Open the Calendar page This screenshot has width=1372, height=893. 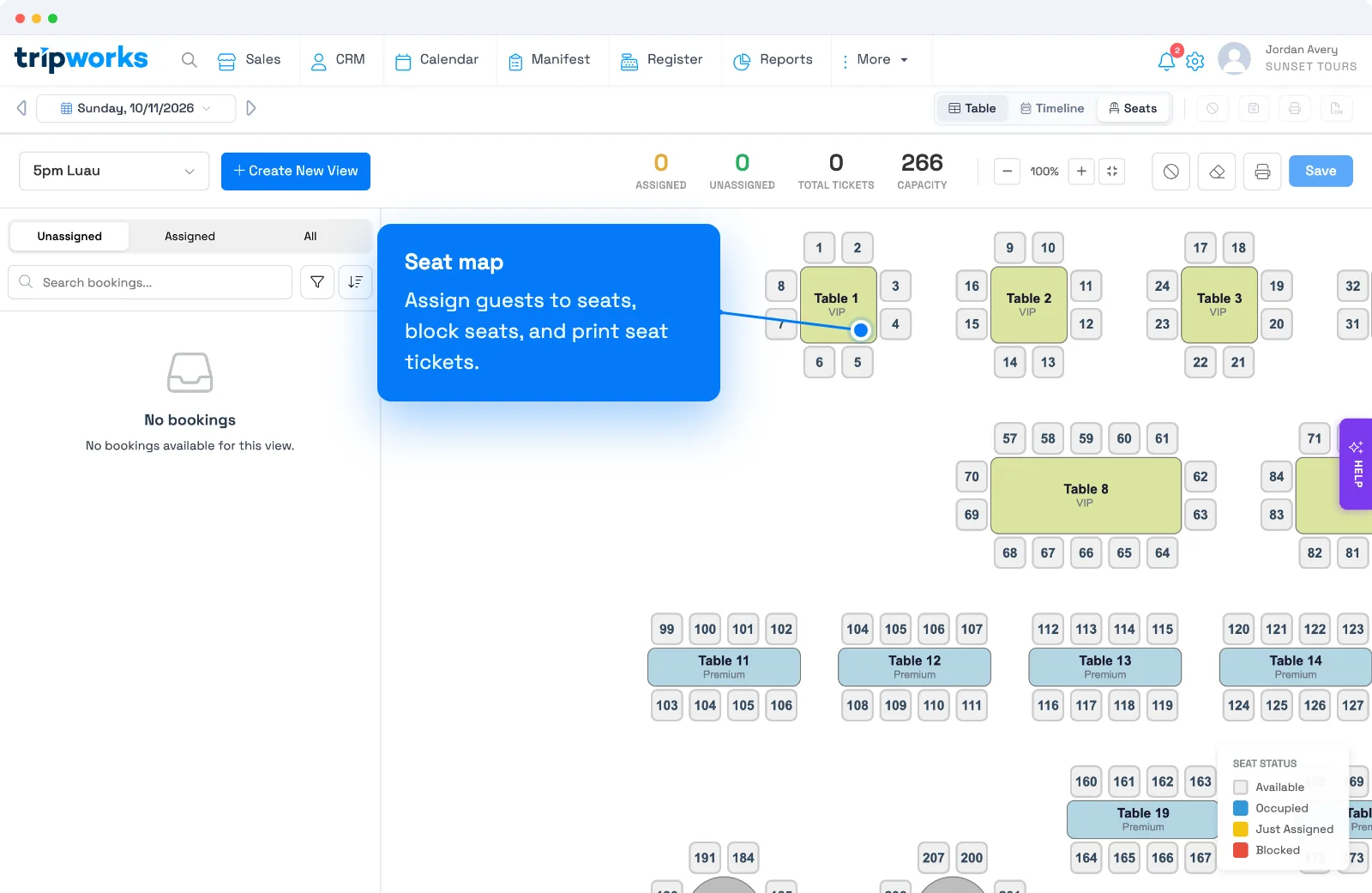[x=436, y=60]
